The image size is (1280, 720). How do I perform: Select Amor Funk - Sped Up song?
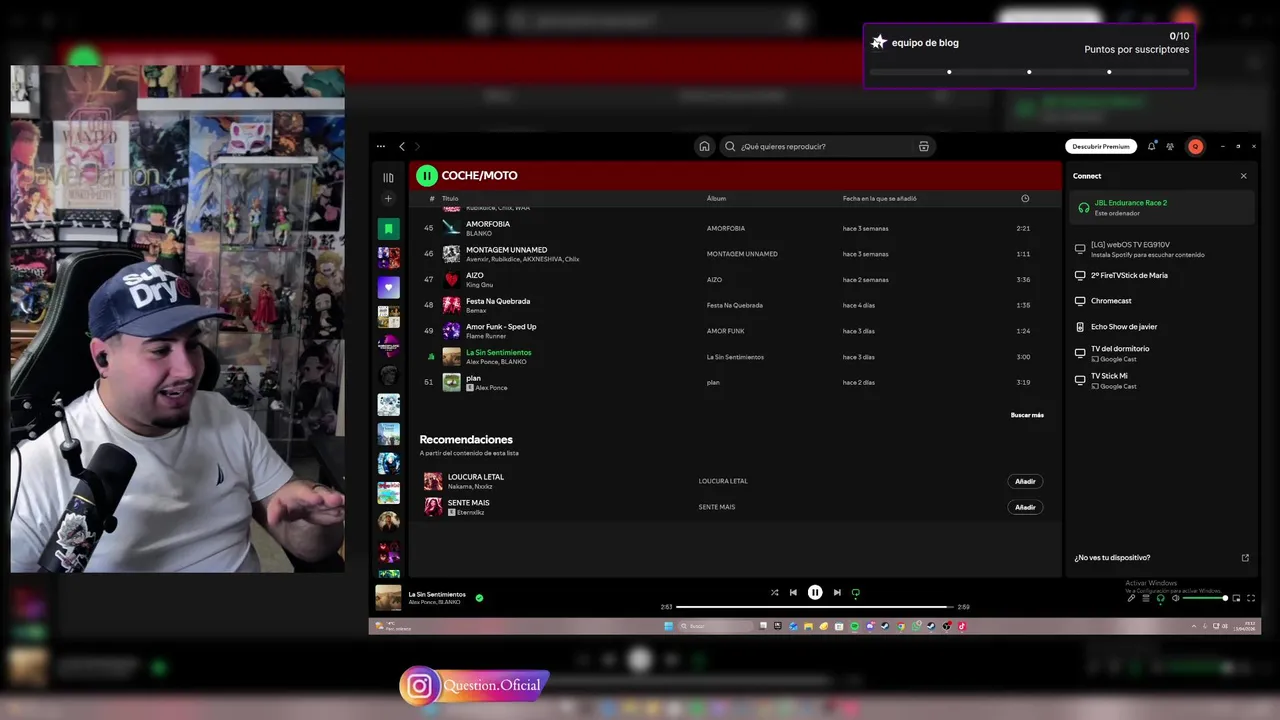tap(501, 326)
